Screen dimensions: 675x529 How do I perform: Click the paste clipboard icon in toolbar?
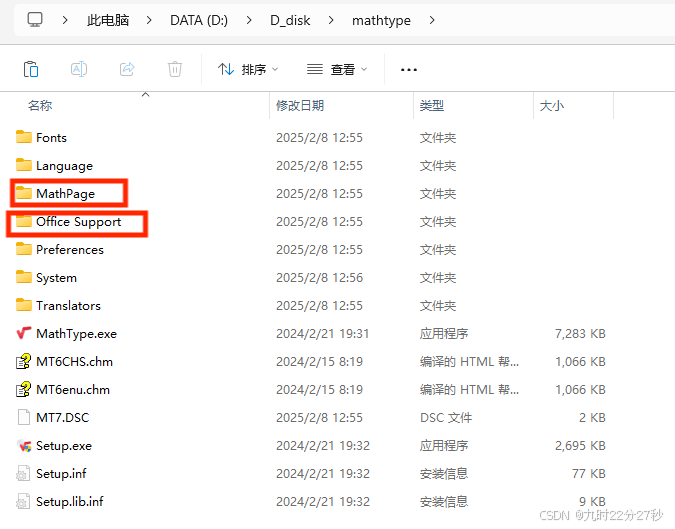(31, 69)
